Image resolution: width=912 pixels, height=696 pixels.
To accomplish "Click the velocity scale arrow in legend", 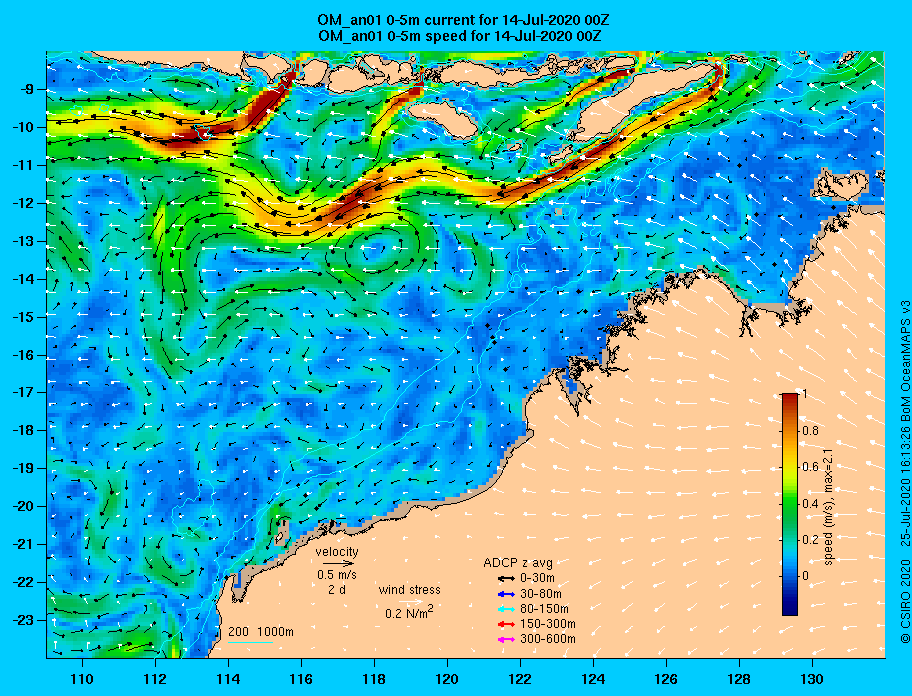I will coord(339,563).
